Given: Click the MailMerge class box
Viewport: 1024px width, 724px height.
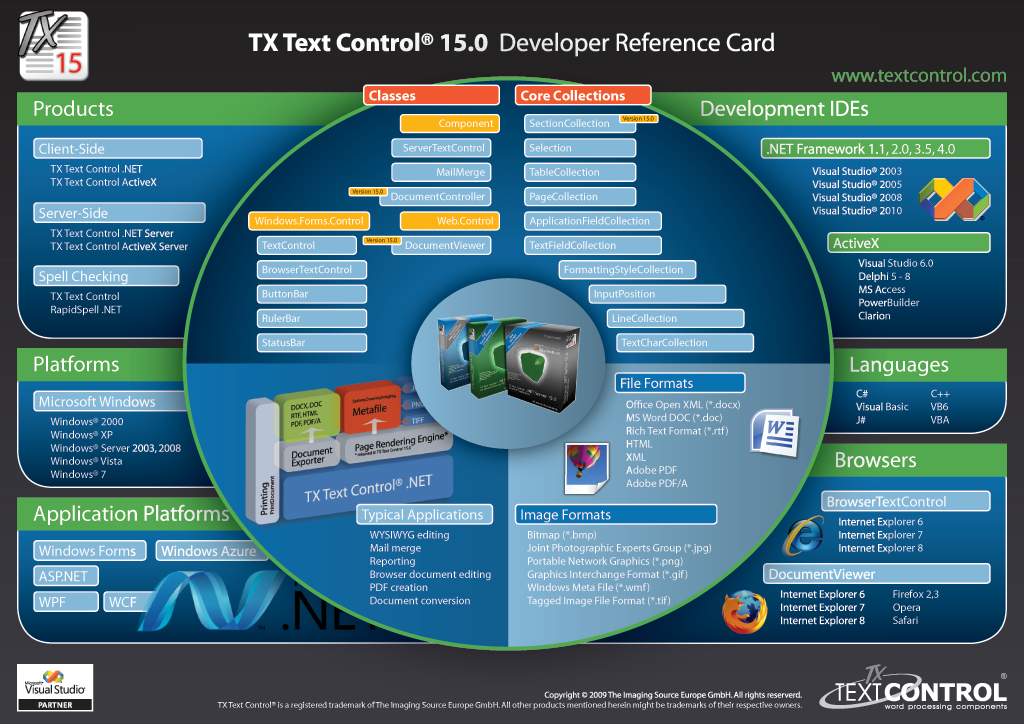Looking at the screenshot, I should pyautogui.click(x=441, y=172).
